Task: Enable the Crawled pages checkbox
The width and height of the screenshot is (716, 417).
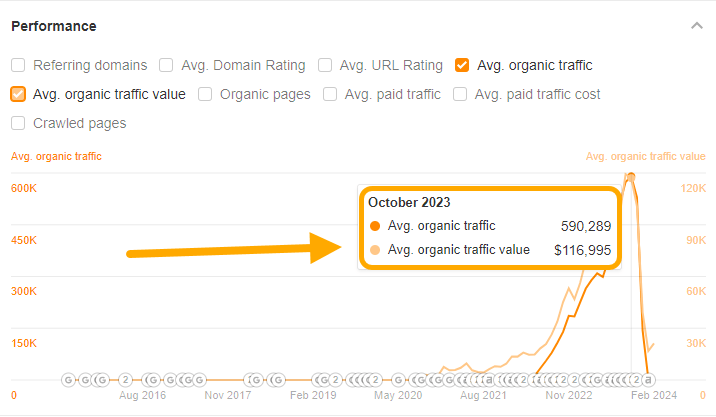Action: pyautogui.click(x=19, y=124)
